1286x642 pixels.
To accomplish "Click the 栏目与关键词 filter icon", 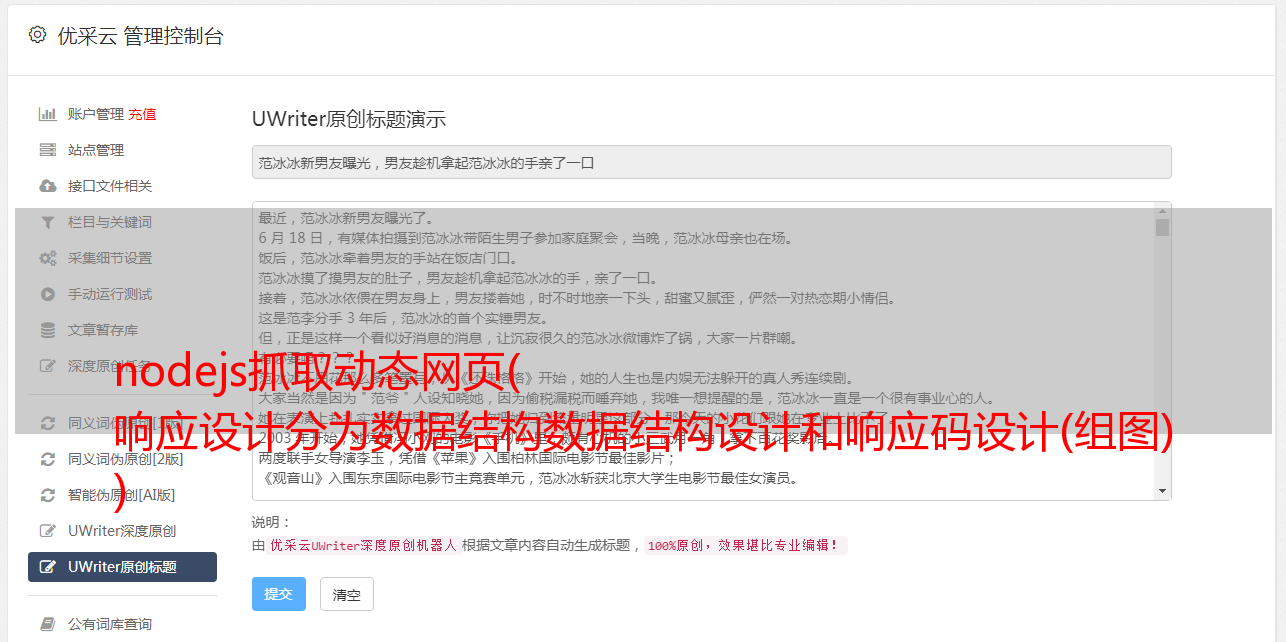I will pos(47,222).
